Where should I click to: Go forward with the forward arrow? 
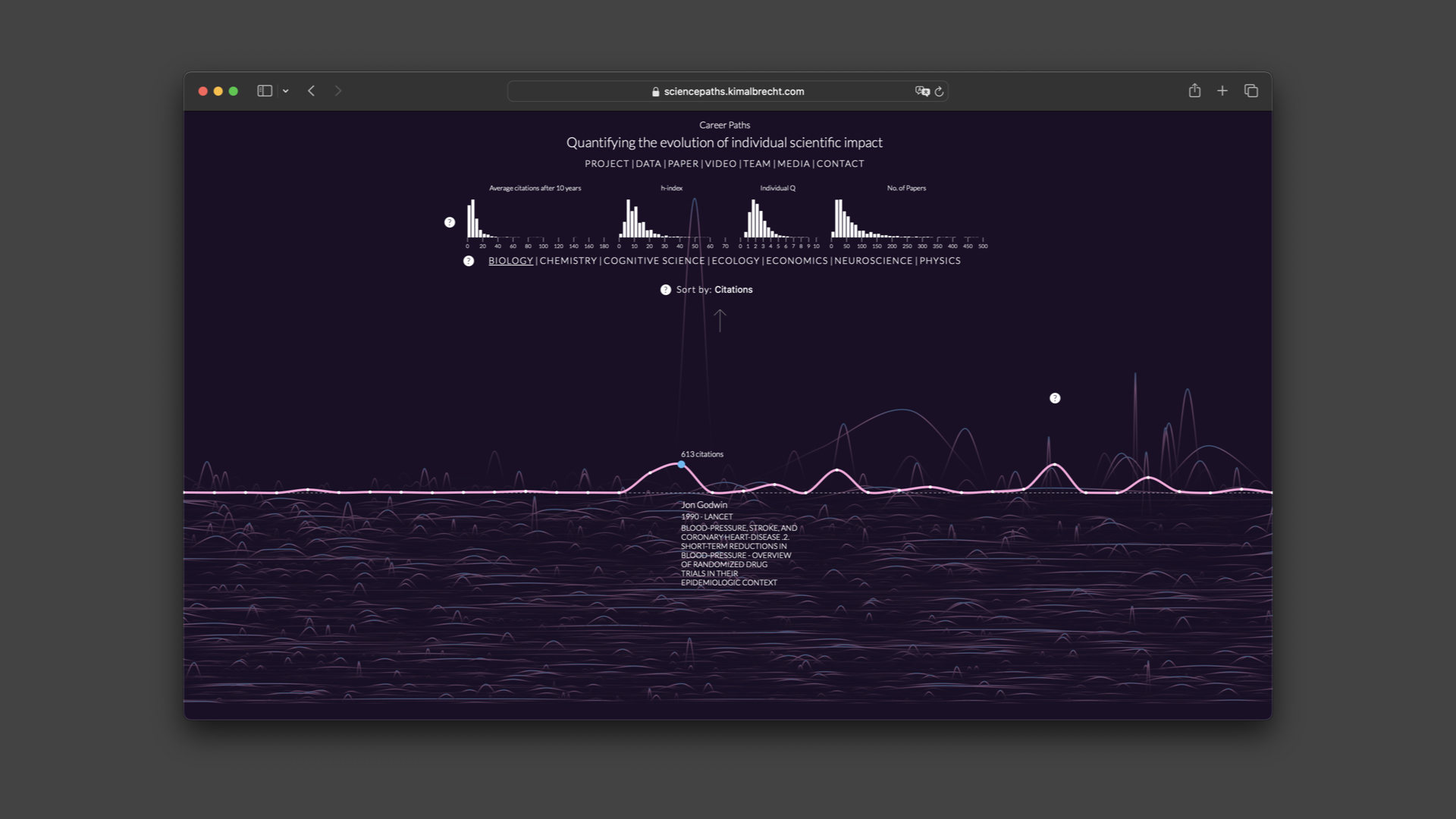tap(338, 91)
